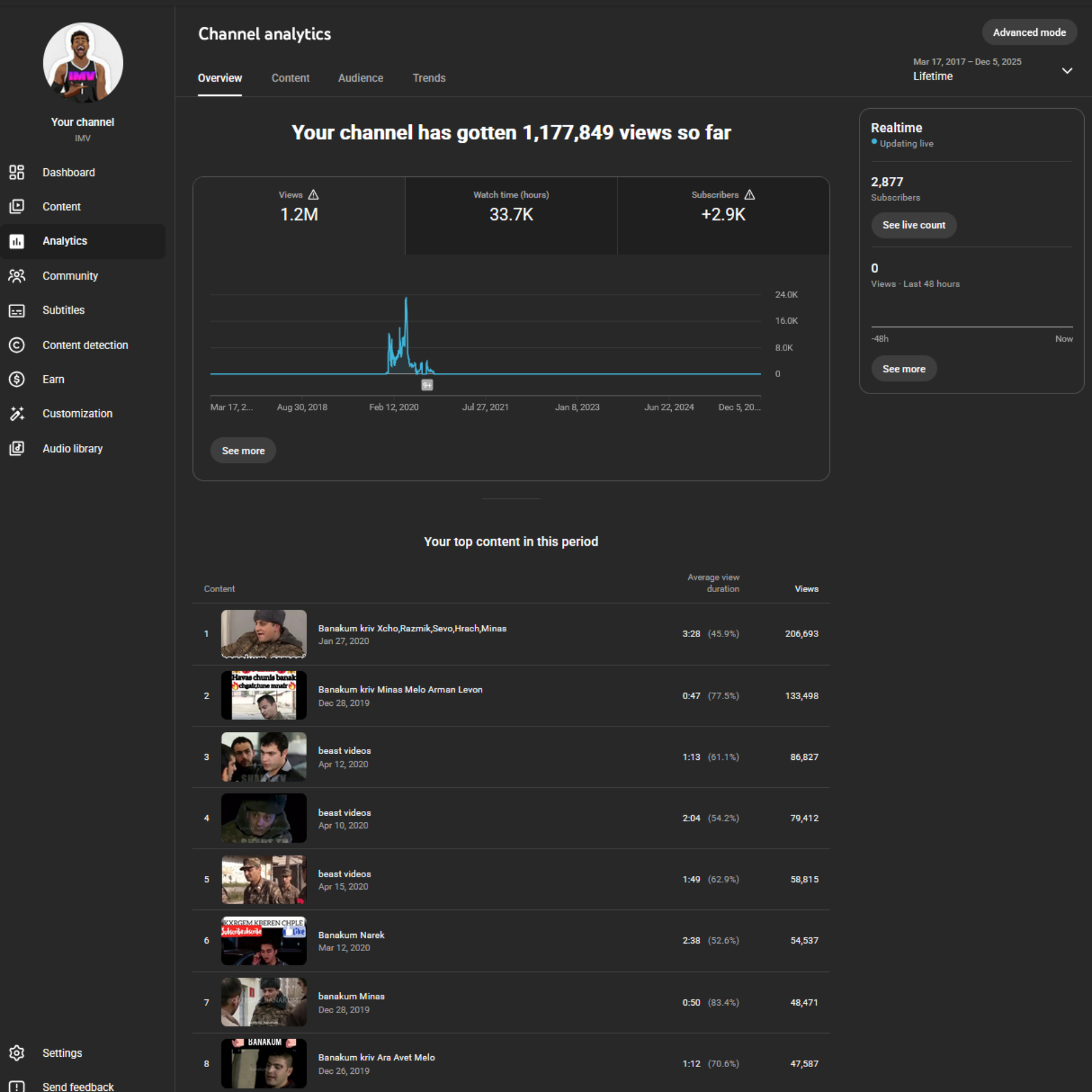Select the Content icon in the sidebar
Image resolution: width=1092 pixels, height=1092 pixels.
click(x=16, y=206)
